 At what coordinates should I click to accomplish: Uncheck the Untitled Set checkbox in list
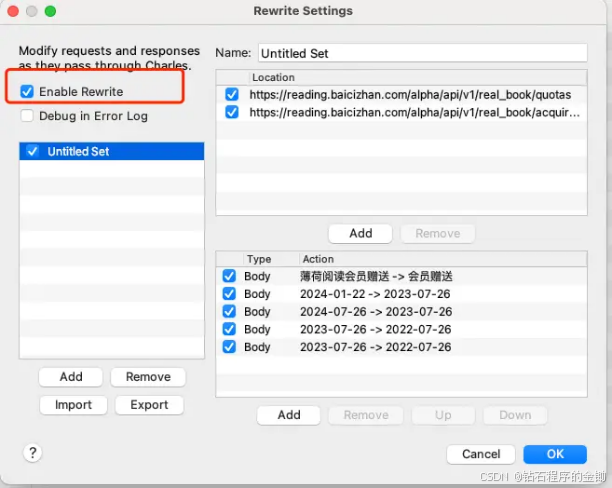[x=32, y=151]
